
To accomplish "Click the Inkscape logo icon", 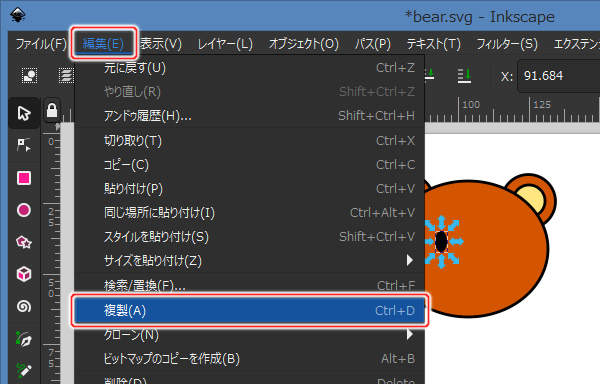I will point(18,16).
